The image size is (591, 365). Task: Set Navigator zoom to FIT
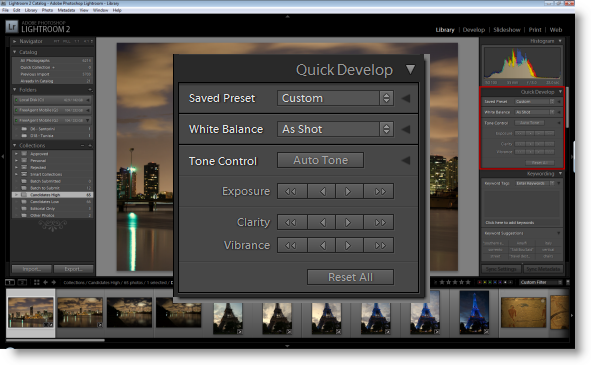click(x=57, y=41)
